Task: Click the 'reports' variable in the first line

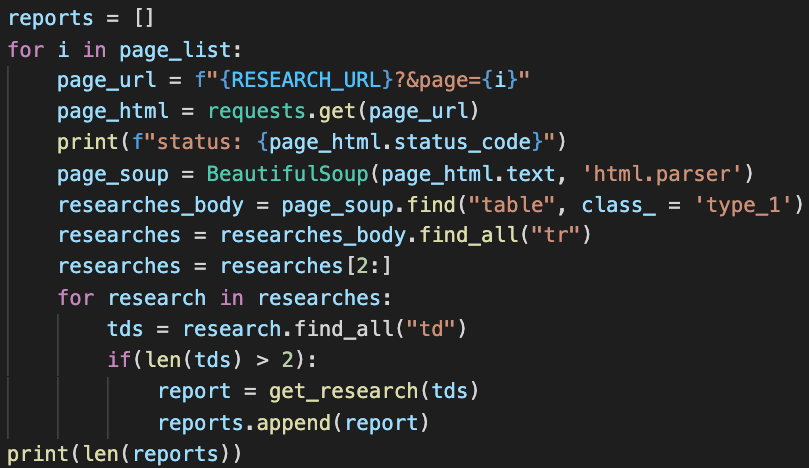Action: click(51, 19)
